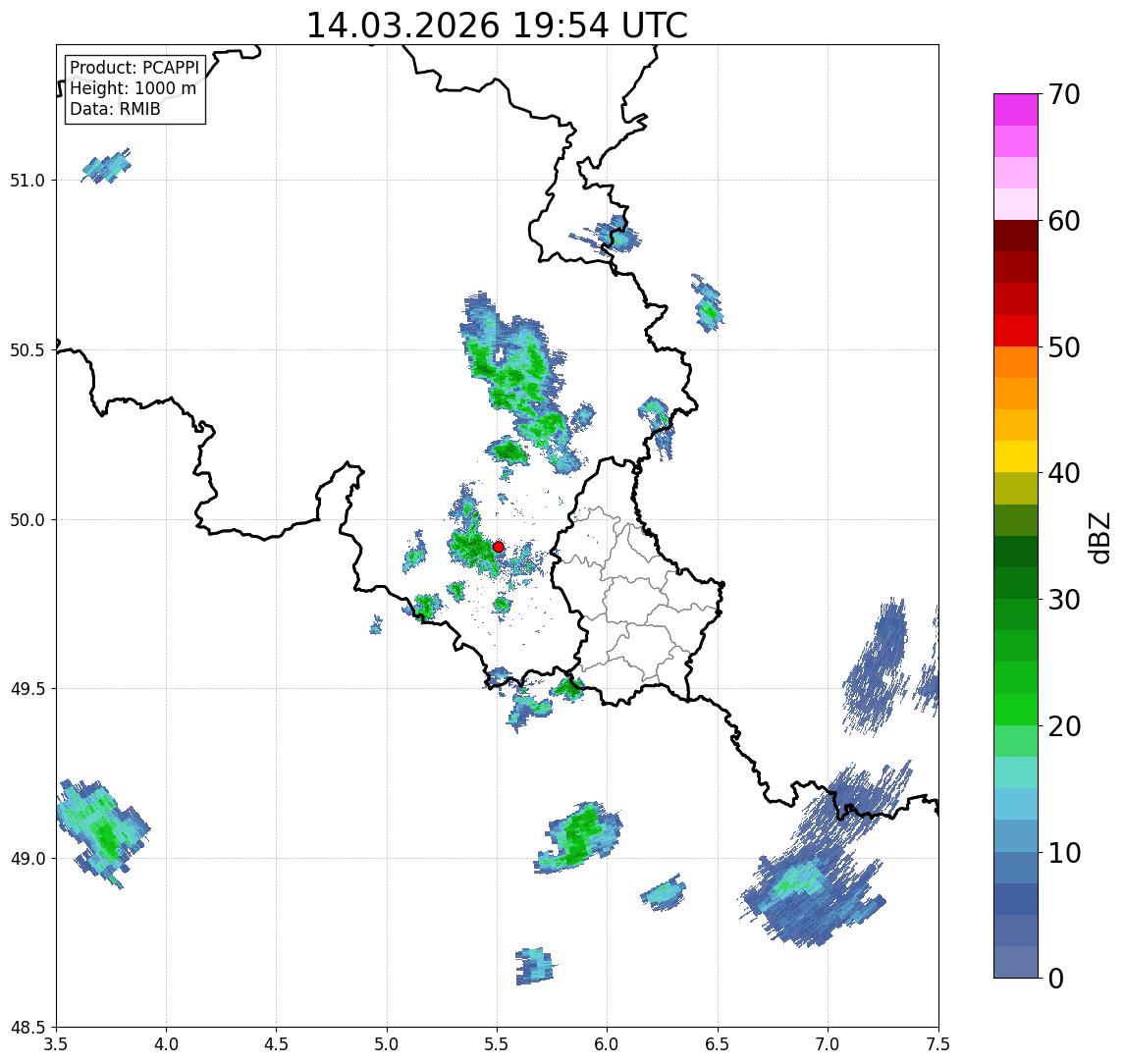Click the longitude axis label 4.0
The height and width of the screenshot is (1064, 1124).
166,1044
